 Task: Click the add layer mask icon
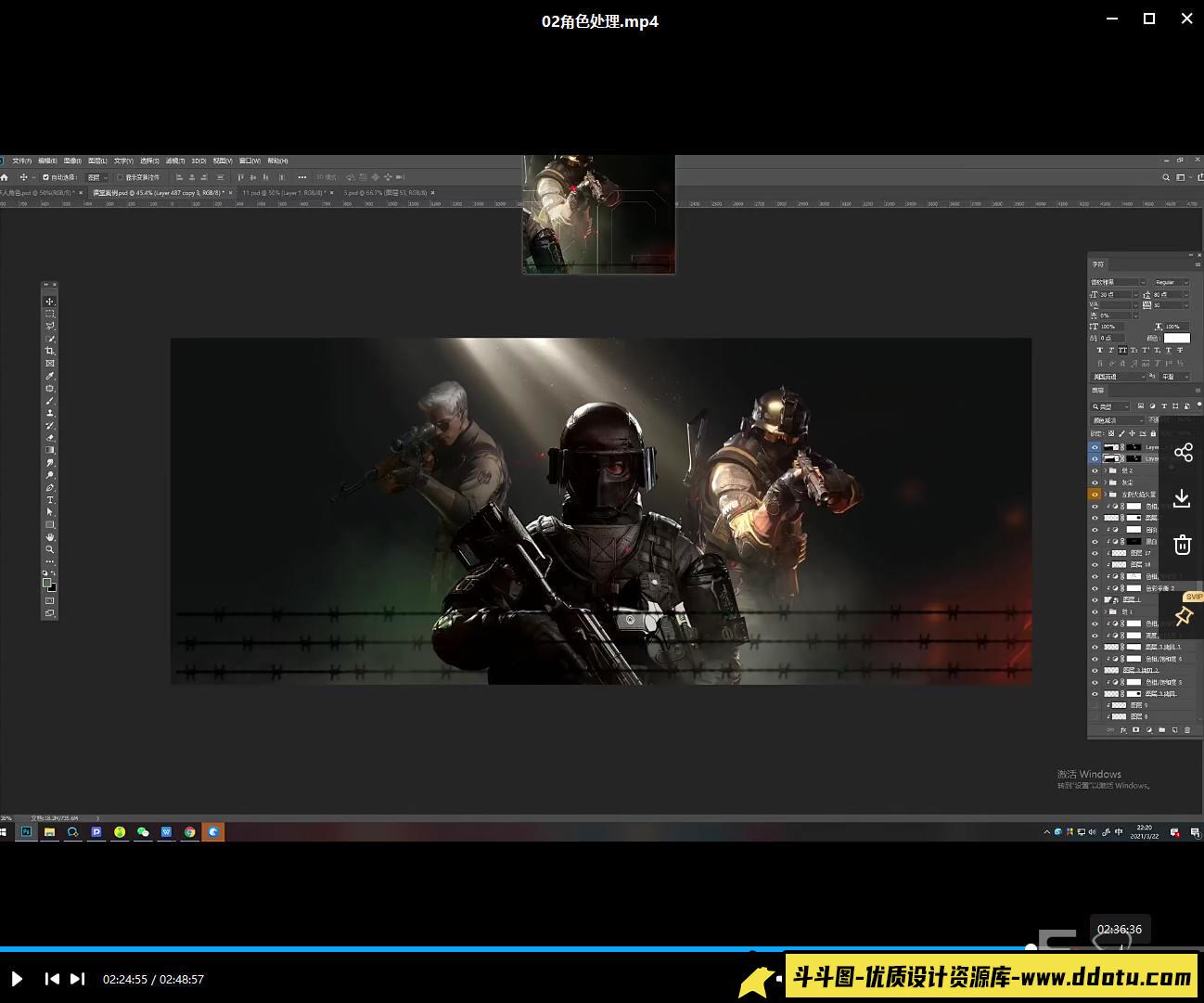[1135, 729]
